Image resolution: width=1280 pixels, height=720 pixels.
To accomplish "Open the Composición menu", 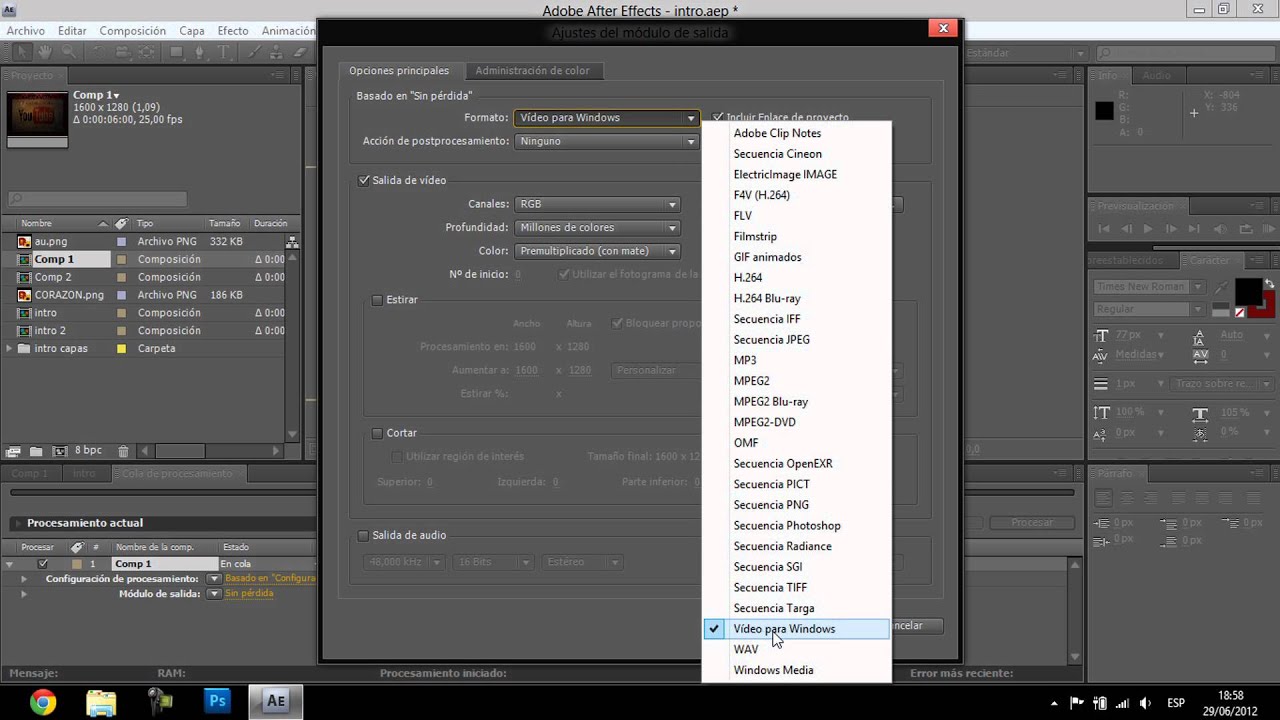I will coord(133,31).
